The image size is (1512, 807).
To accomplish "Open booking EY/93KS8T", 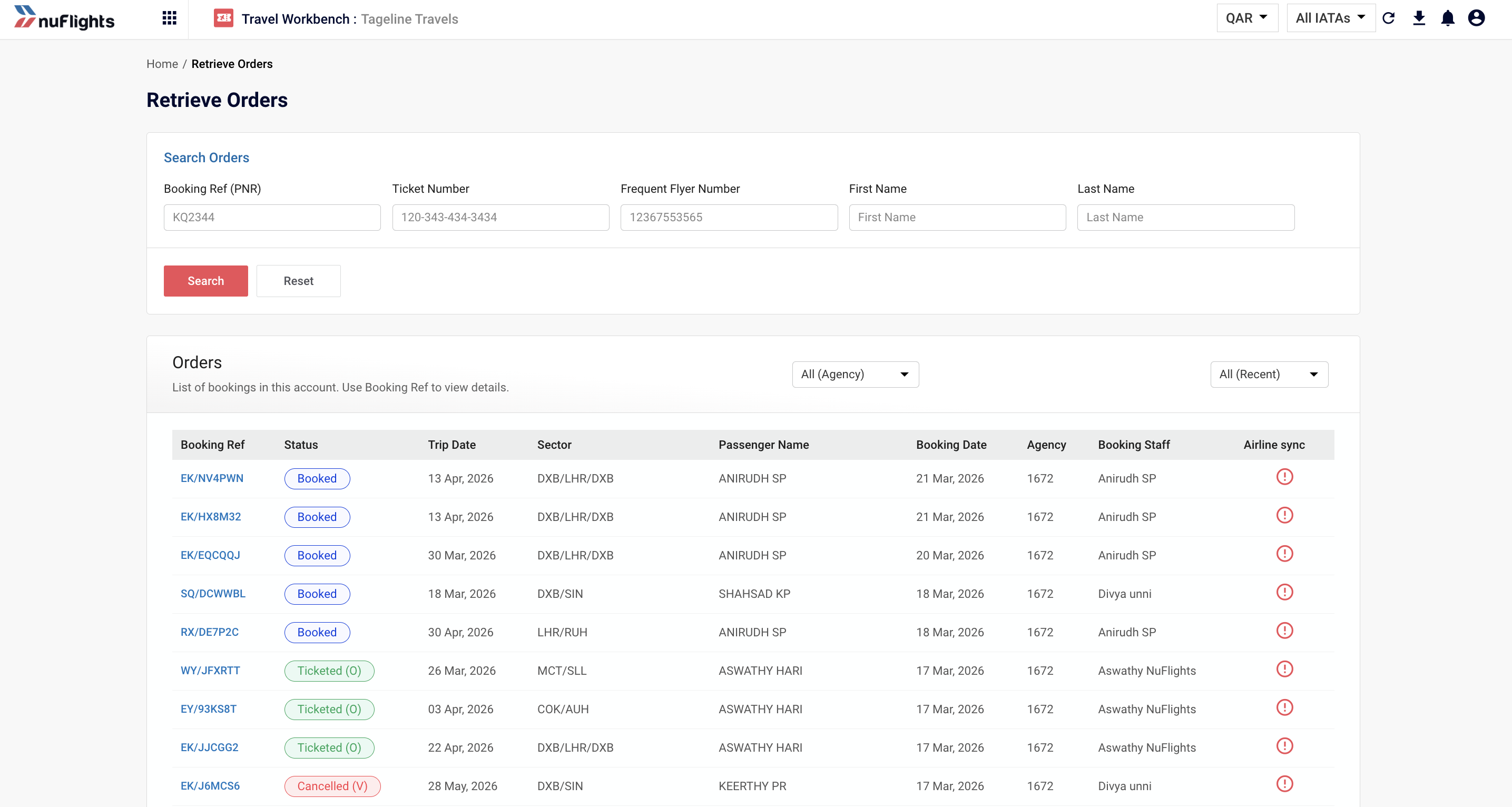I will point(209,709).
